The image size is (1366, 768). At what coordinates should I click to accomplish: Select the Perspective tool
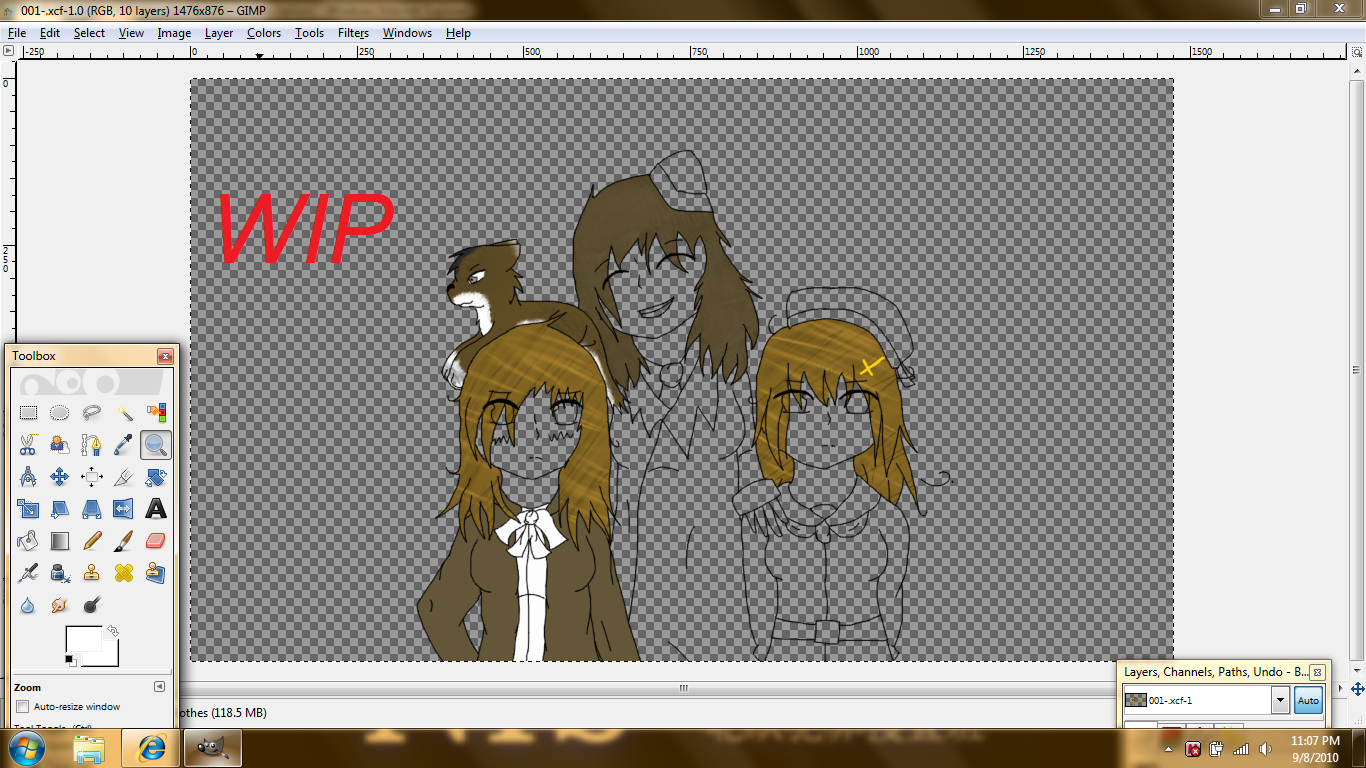point(92,508)
